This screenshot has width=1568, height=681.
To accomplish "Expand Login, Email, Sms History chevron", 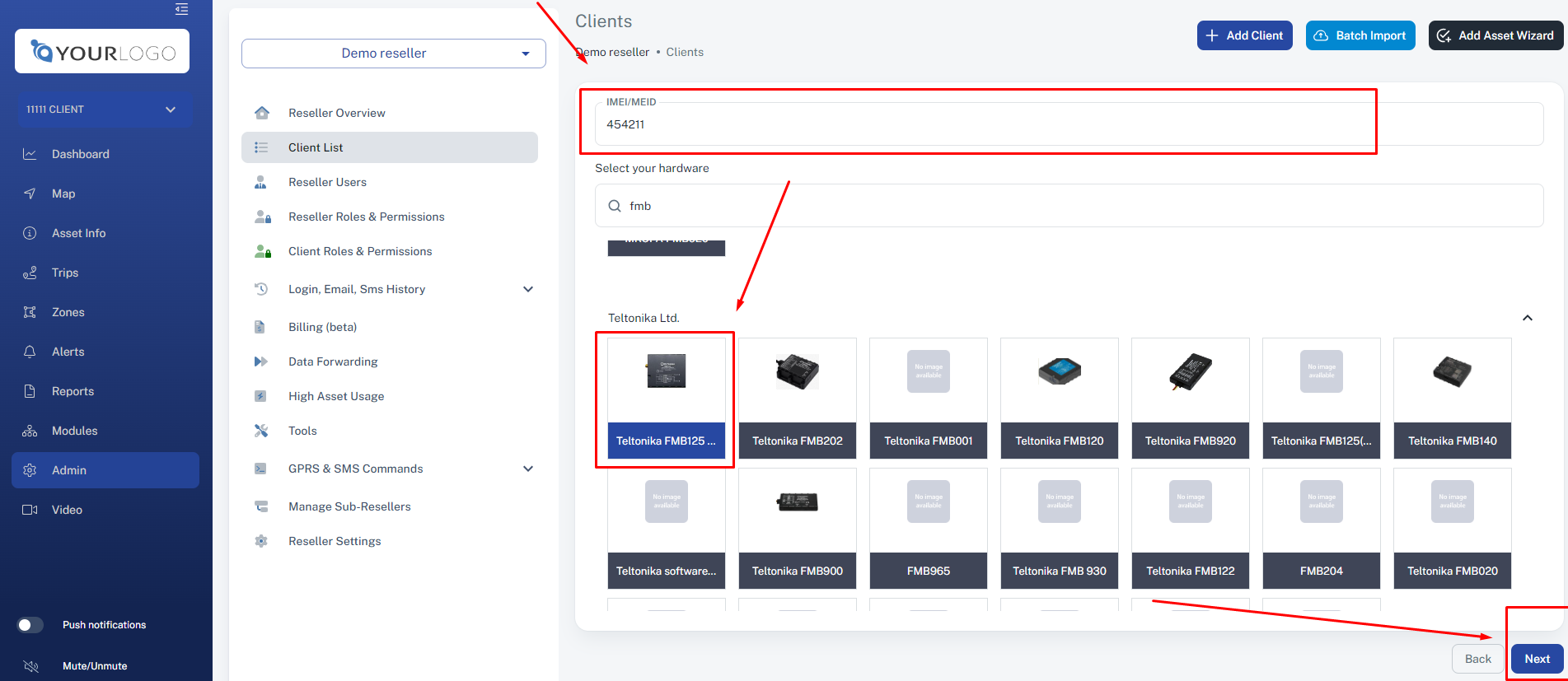I will [x=528, y=289].
